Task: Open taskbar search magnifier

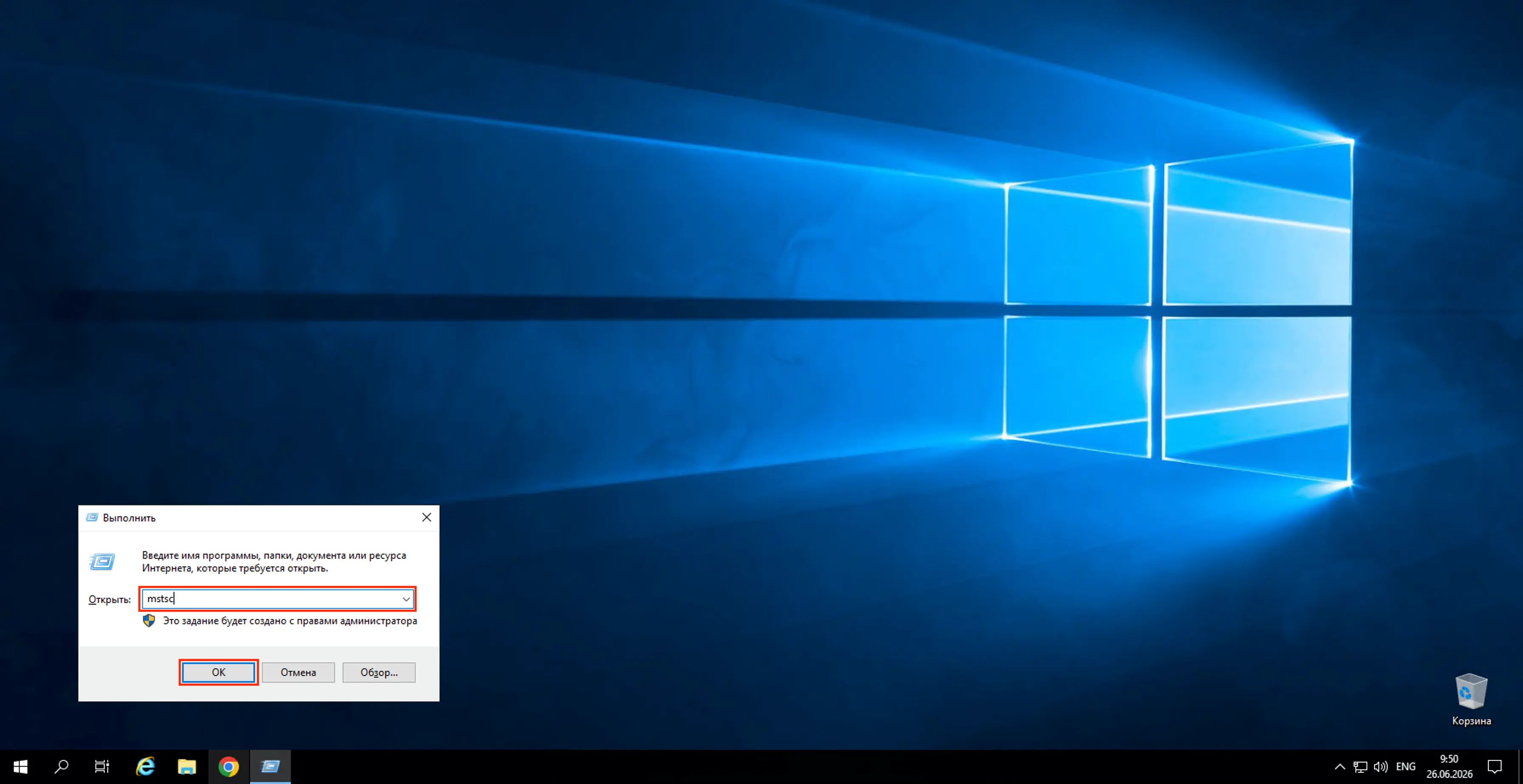Action: tap(62, 767)
